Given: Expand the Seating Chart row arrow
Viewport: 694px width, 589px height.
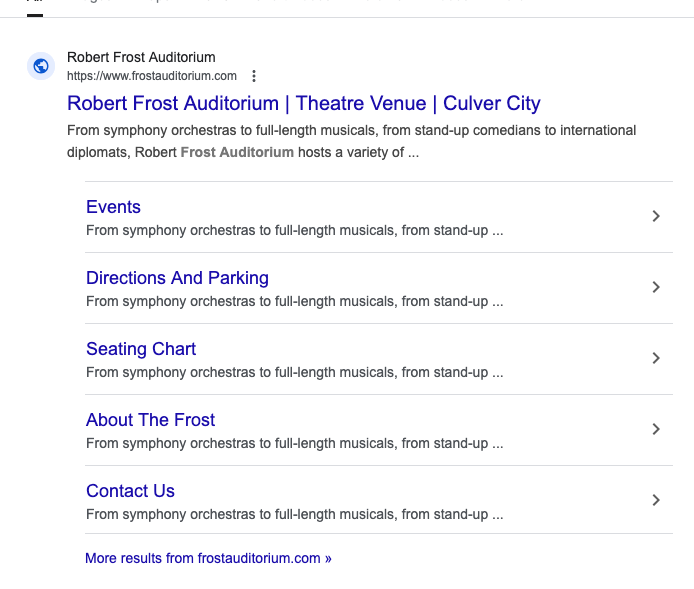Looking at the screenshot, I should point(656,358).
